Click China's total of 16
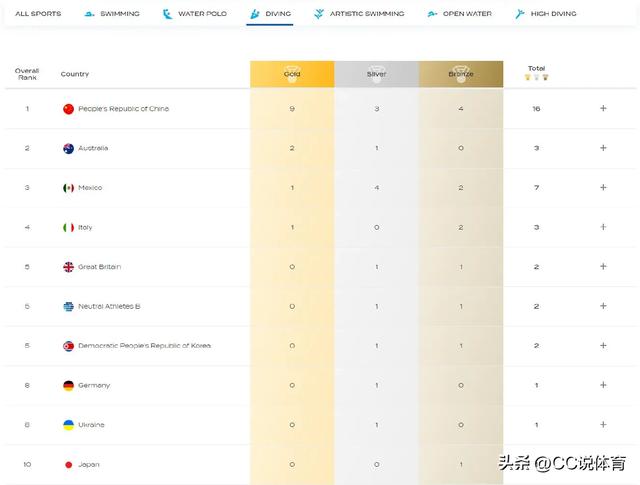 click(536, 109)
